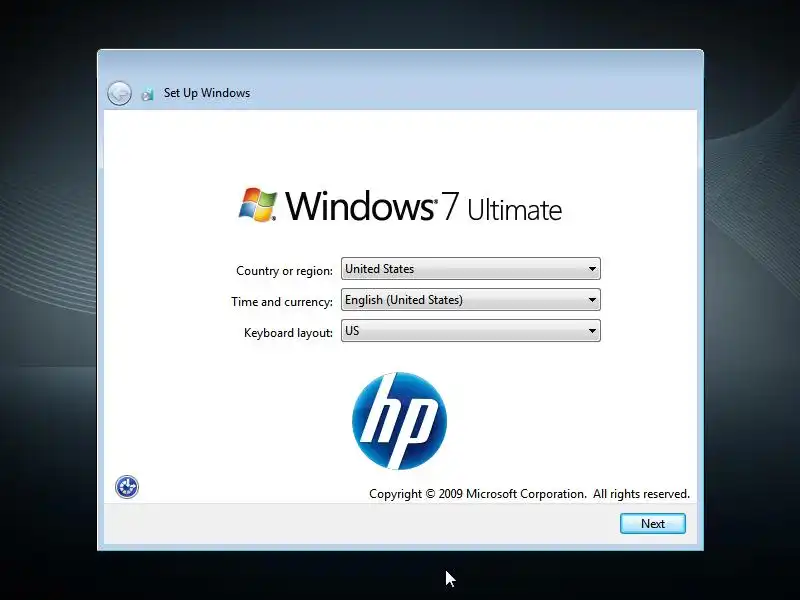Click the HP logo
The image size is (800, 600).
coord(399,421)
